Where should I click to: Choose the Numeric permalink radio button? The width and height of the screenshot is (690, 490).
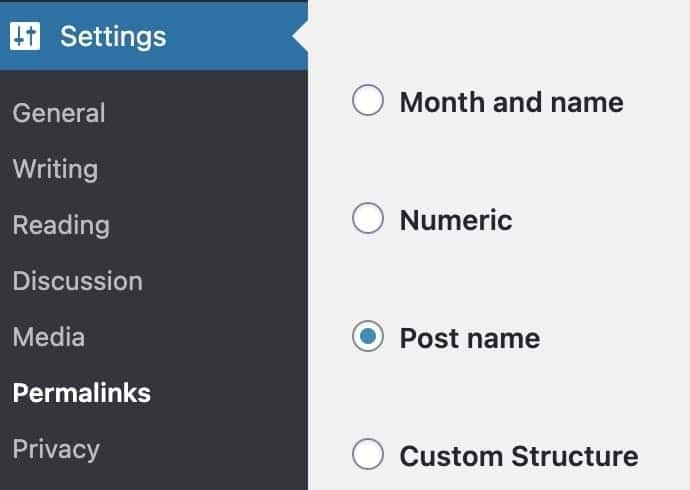pyautogui.click(x=368, y=218)
